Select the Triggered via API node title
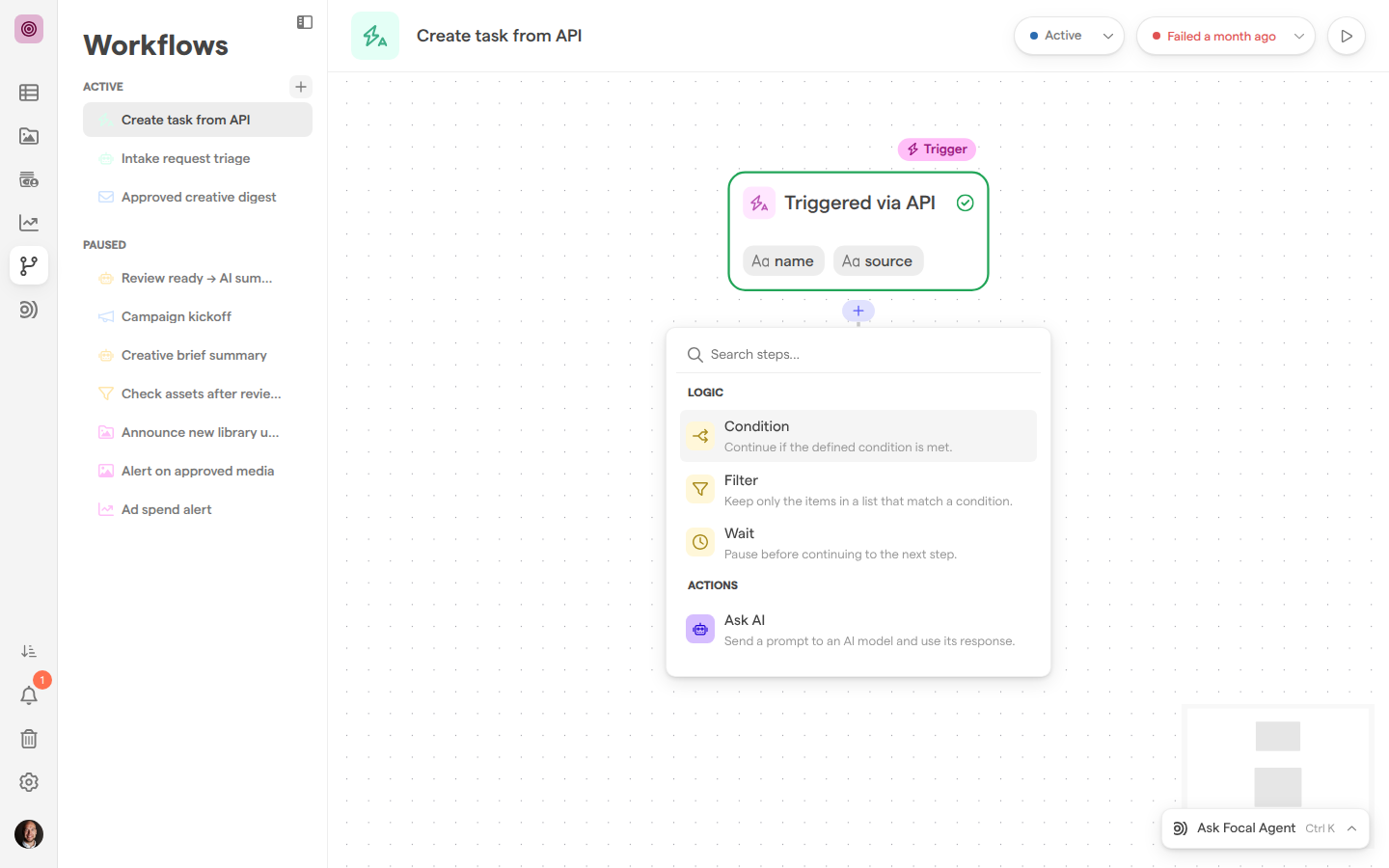The height and width of the screenshot is (868, 1389). pos(859,203)
